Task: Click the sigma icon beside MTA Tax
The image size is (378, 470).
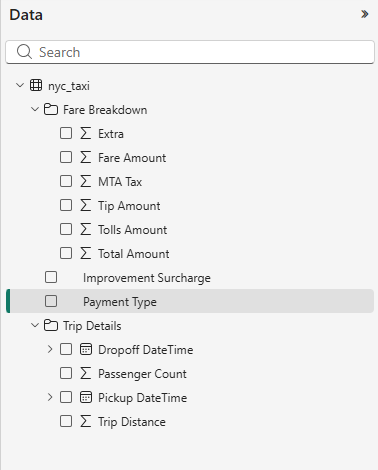Action: pos(86,181)
